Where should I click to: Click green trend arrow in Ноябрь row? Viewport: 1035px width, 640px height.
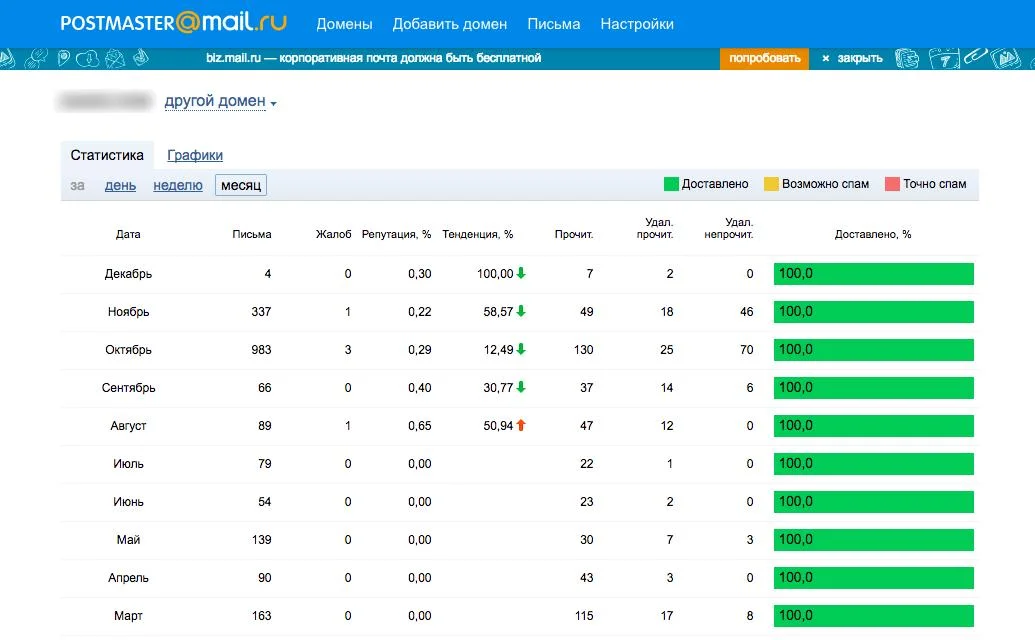click(521, 312)
